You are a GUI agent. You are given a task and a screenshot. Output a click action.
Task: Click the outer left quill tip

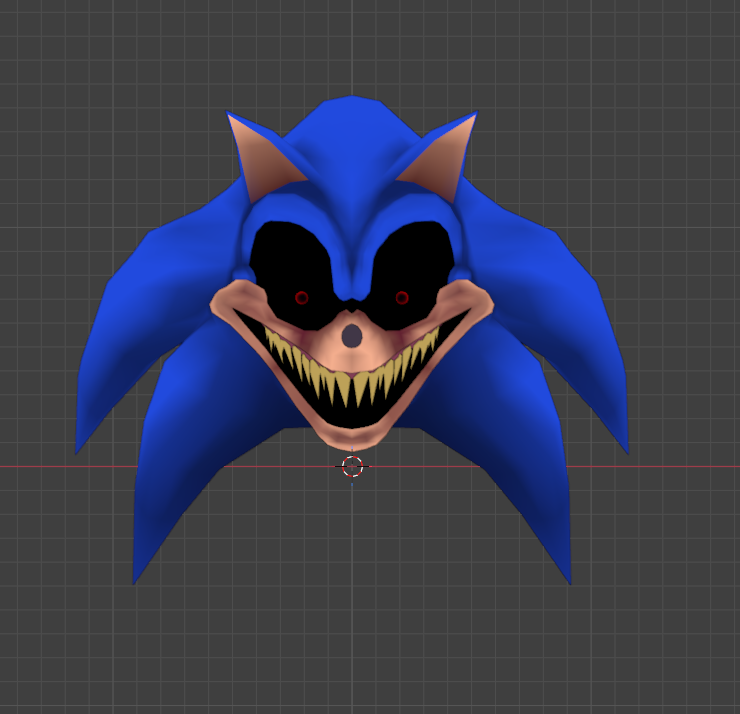(x=78, y=448)
